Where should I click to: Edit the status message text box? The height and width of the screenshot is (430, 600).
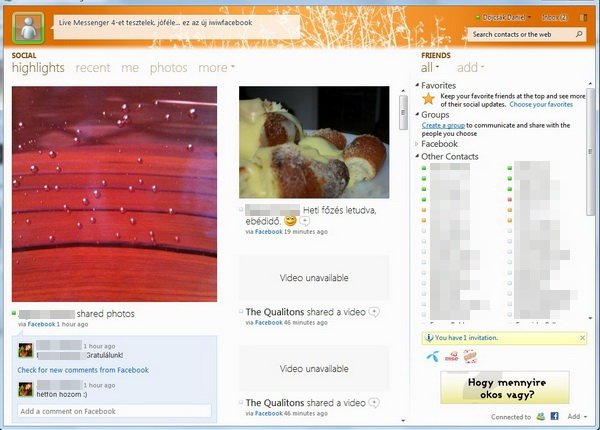176,27
